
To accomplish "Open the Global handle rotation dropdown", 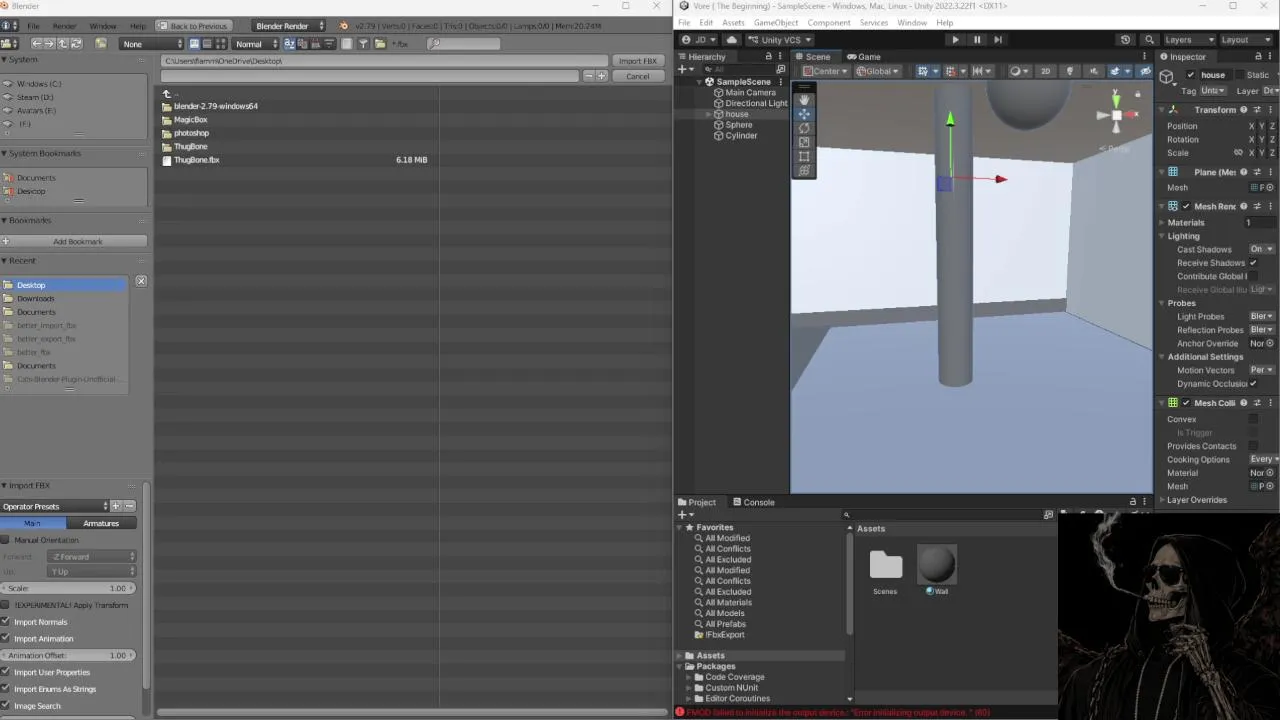I will point(879,71).
